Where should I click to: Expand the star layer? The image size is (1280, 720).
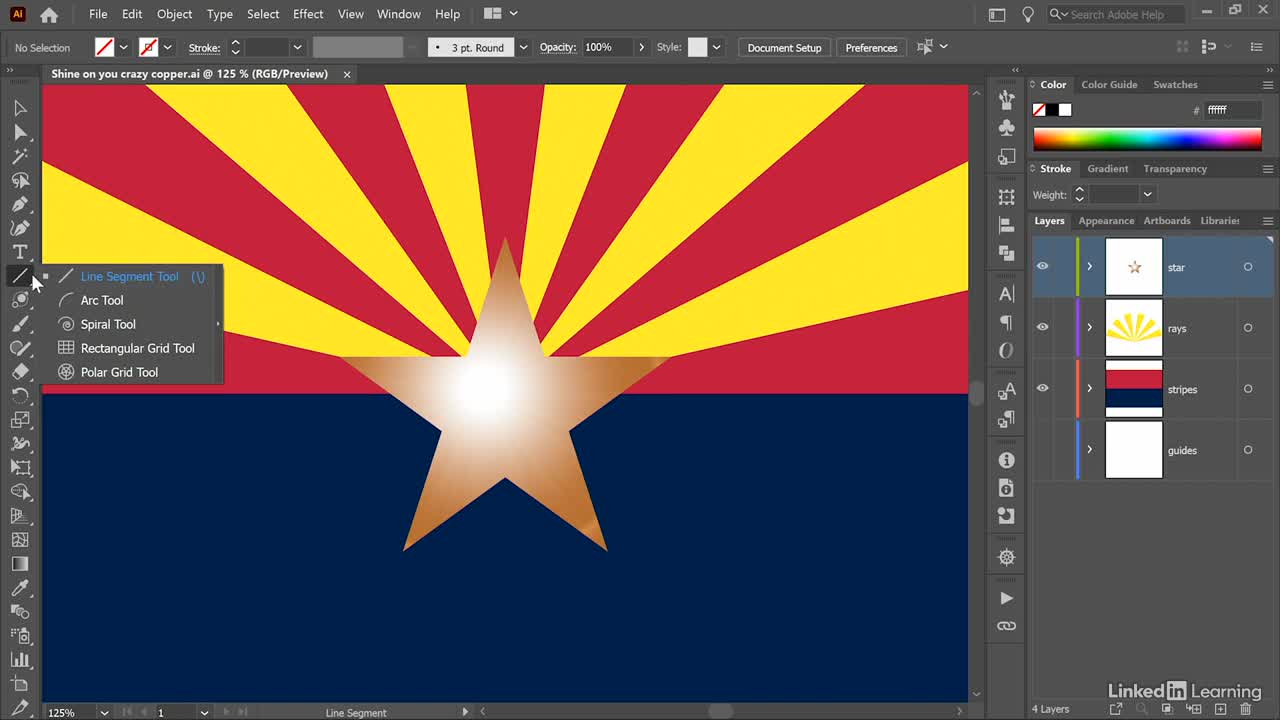[x=1090, y=267]
